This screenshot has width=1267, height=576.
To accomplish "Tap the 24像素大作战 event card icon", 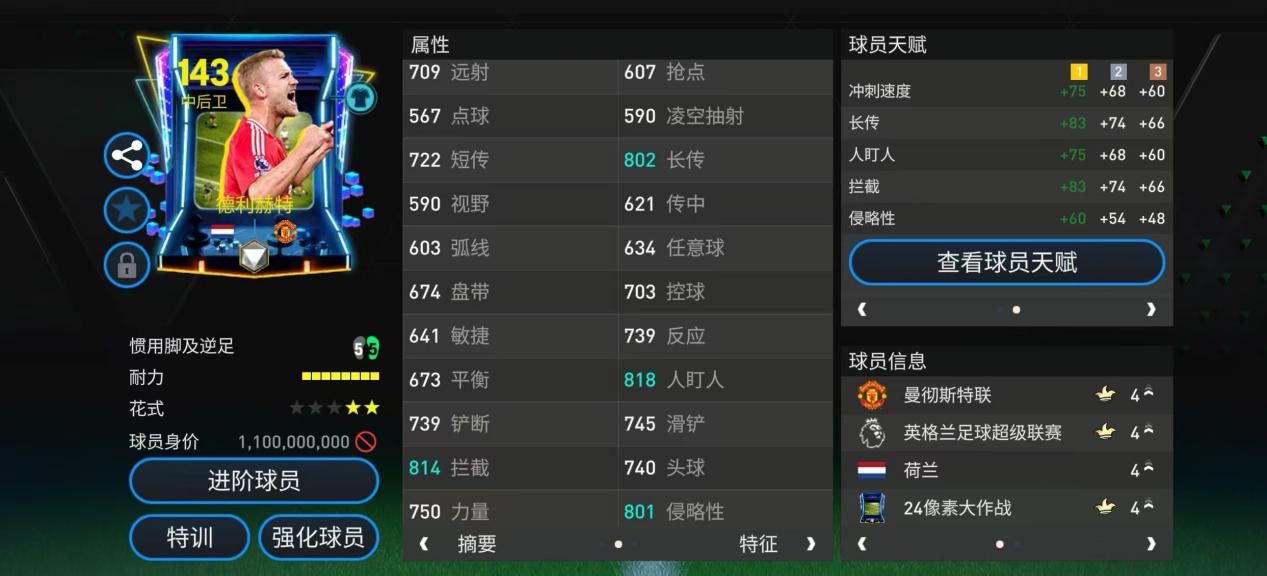I will (872, 508).
